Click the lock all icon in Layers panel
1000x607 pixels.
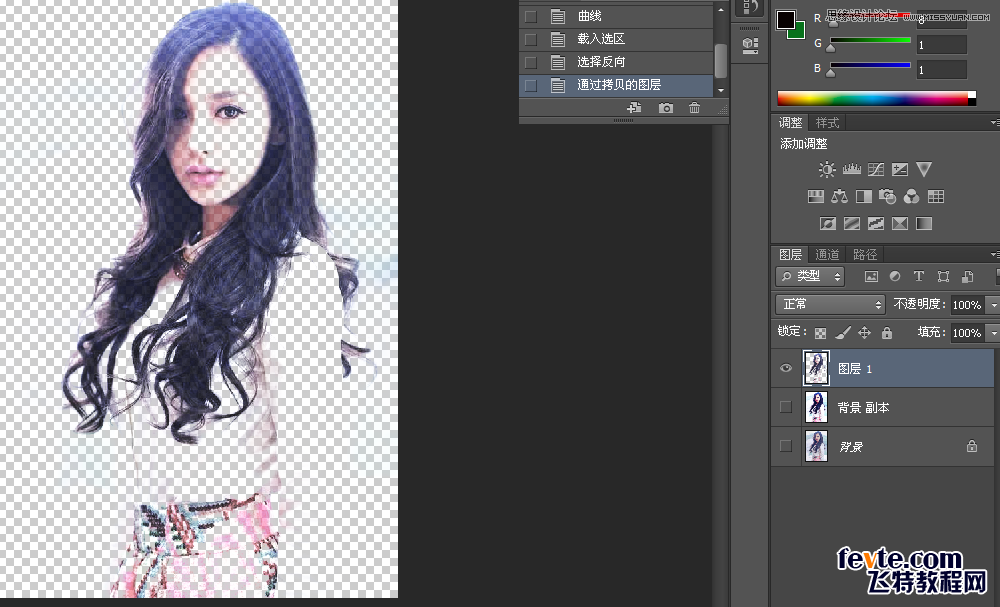pyautogui.click(x=886, y=332)
